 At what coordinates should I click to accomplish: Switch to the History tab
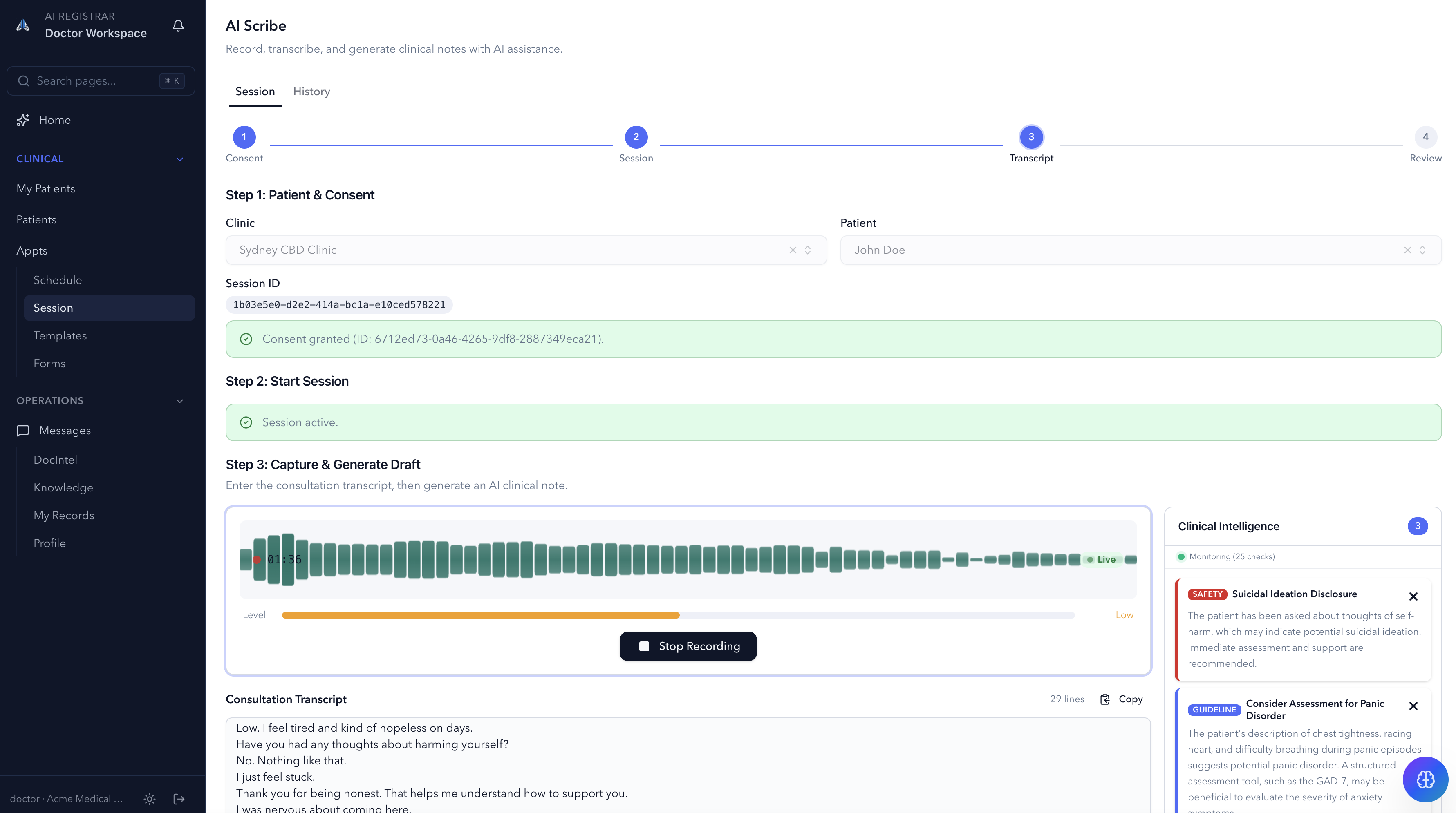pos(311,92)
